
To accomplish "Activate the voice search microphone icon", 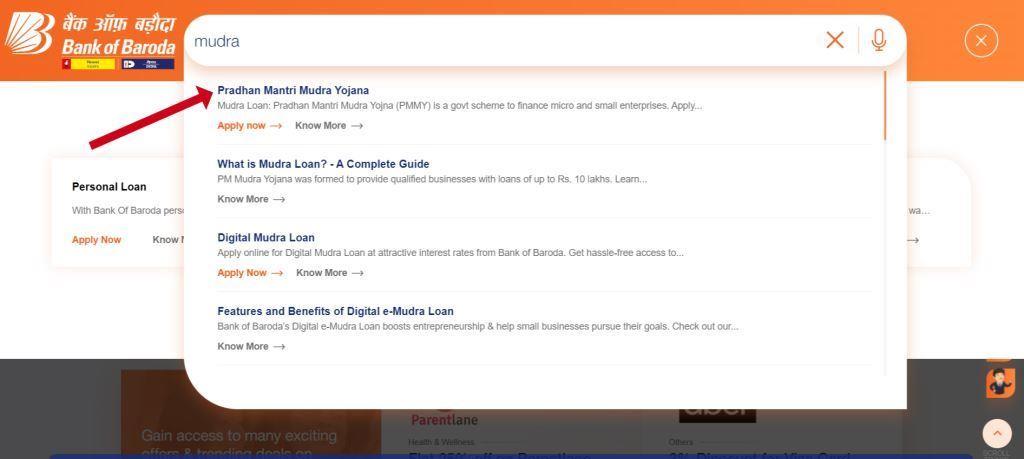I will click(878, 40).
